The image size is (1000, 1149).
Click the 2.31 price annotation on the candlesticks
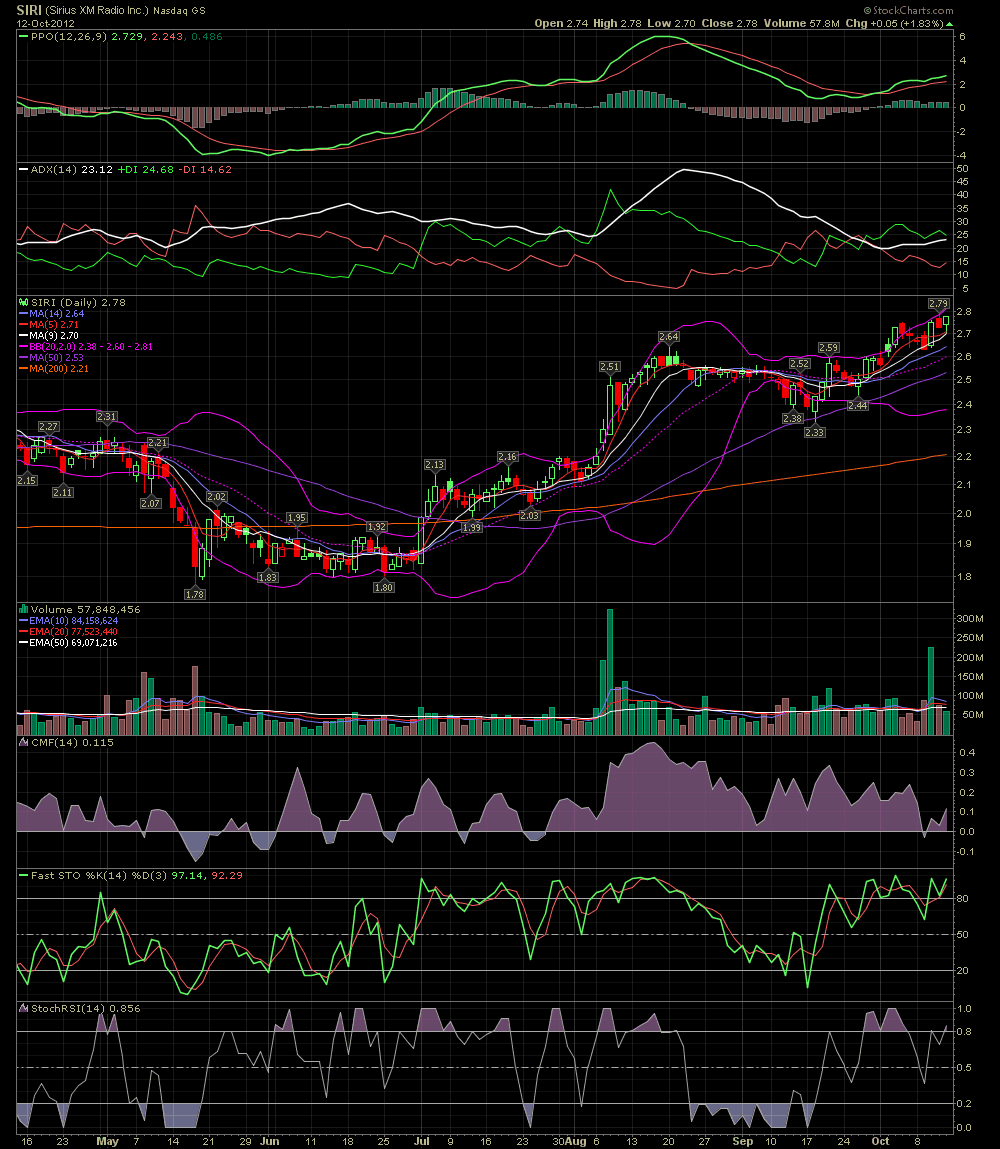tap(107, 416)
